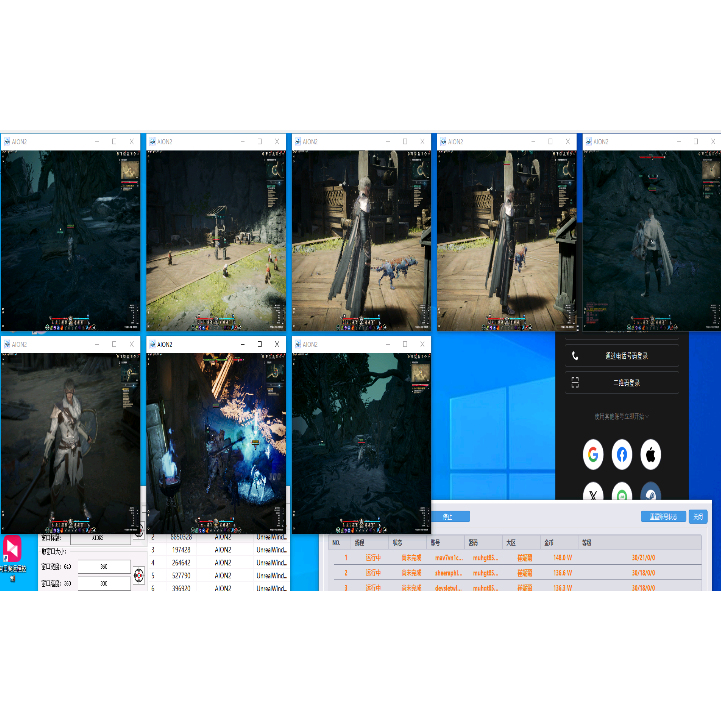Click the phone handset icon in login panel
Viewport: 721px width, 721px height.
click(575, 355)
